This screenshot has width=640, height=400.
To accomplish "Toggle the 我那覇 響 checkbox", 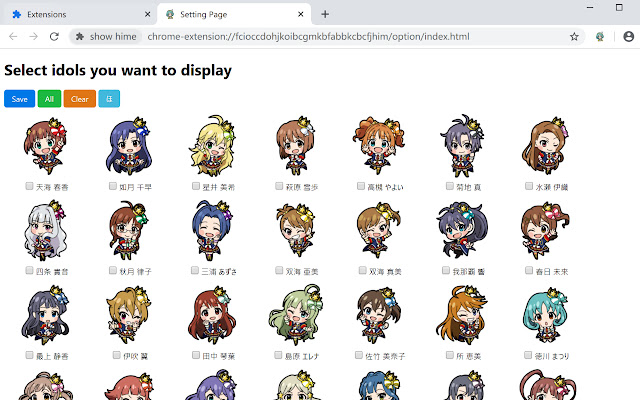I will [446, 270].
